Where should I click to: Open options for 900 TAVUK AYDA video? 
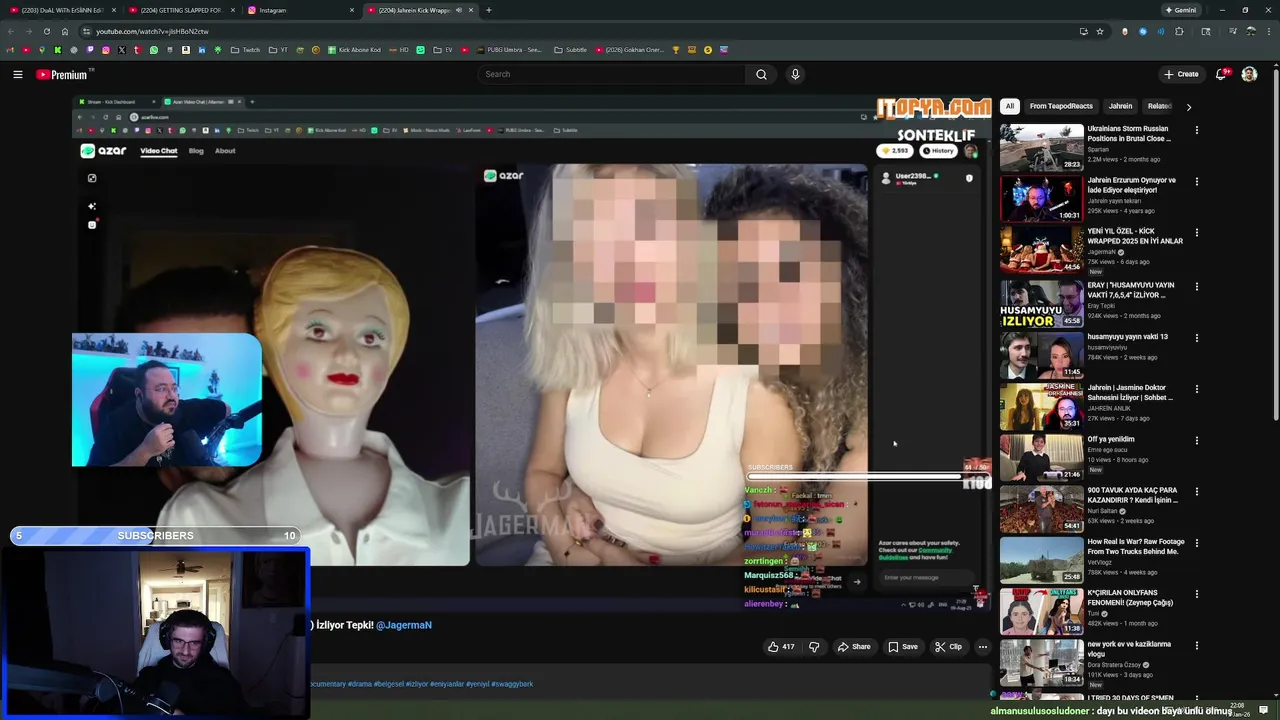coord(1196,491)
